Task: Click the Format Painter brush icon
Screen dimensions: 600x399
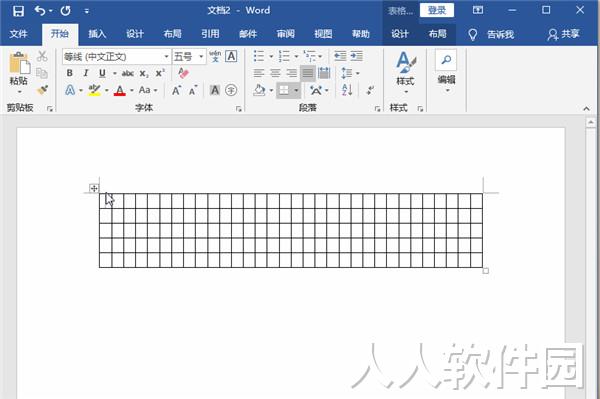Action: (42, 90)
